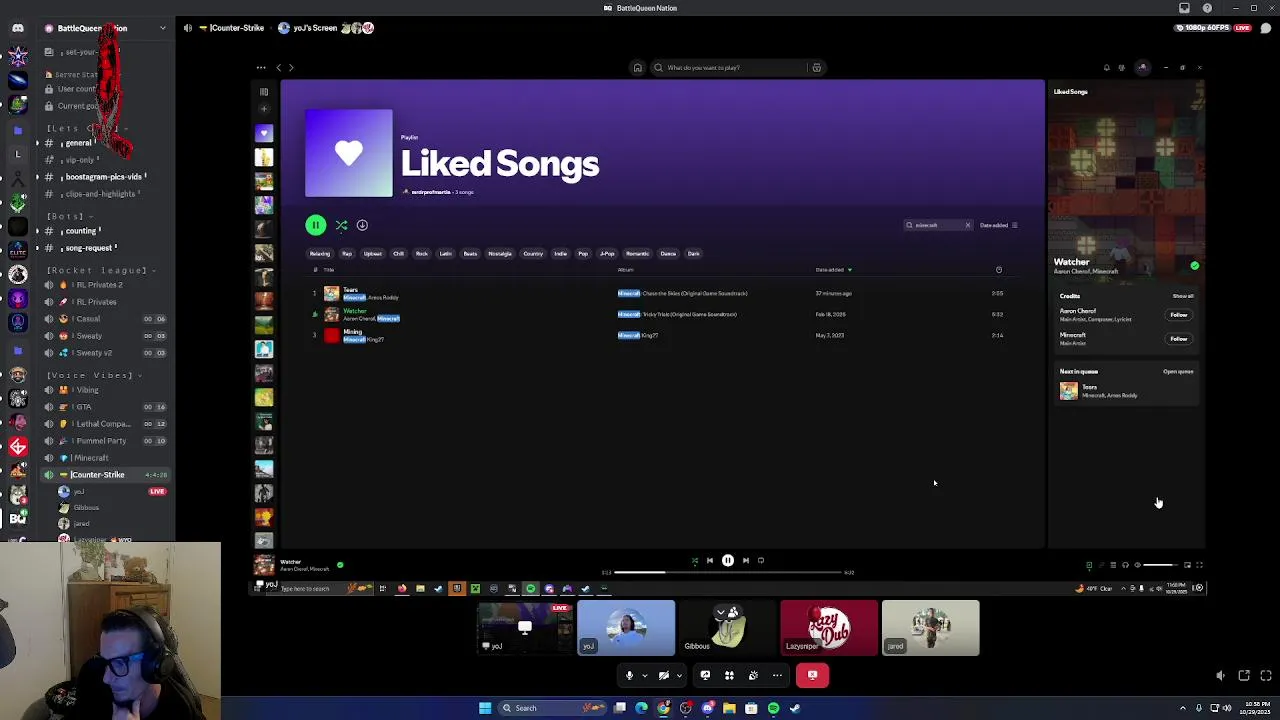
Task: Select the Relaxing filter chip
Action: tap(320, 254)
